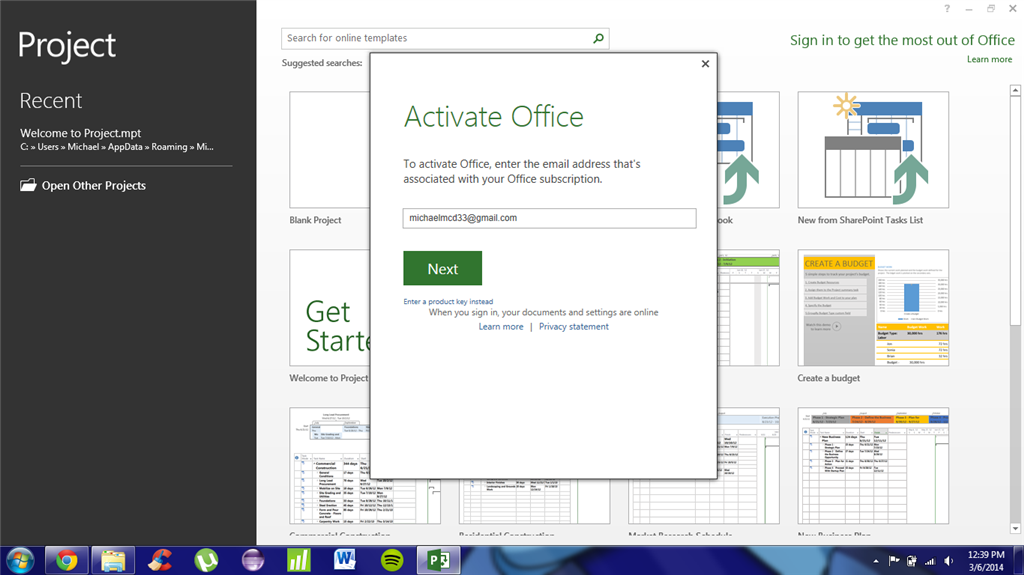
Task: Open Learn more link in Activate dialog
Action: (501, 327)
